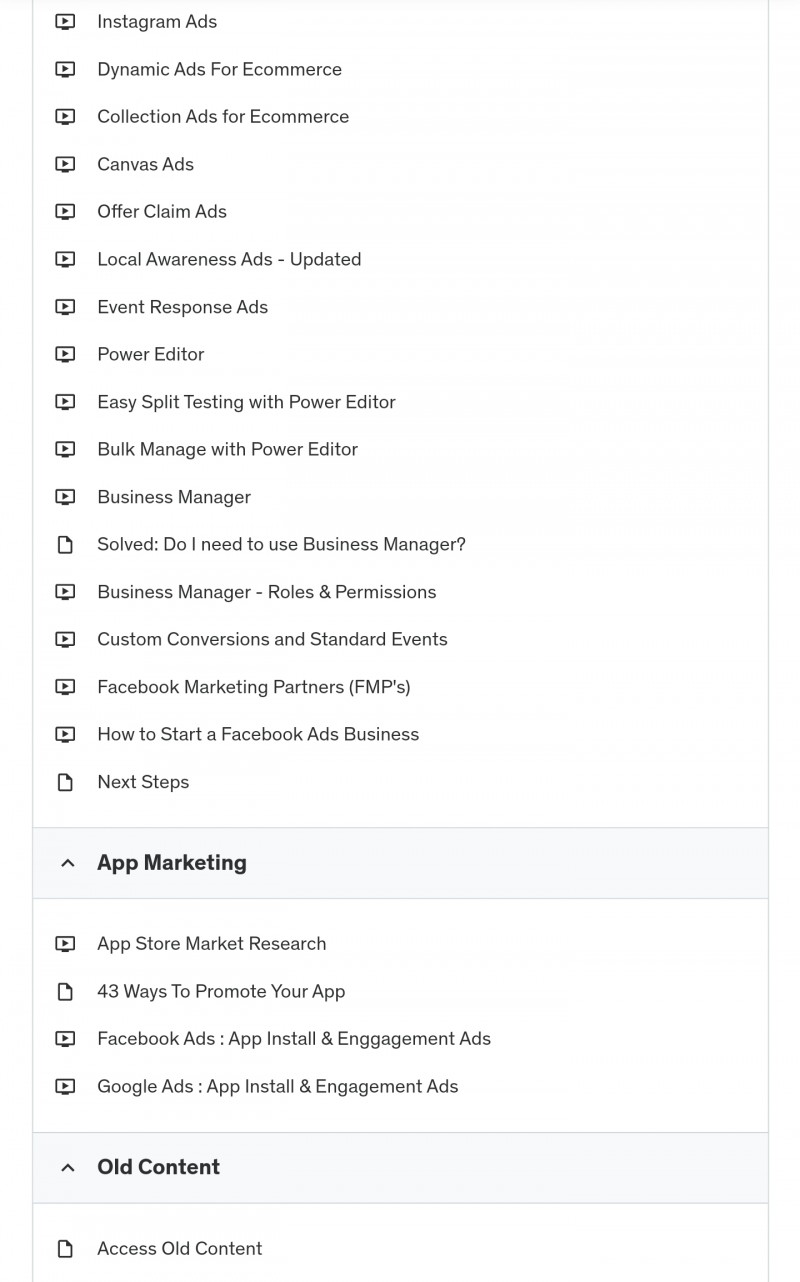Toggle the App Marketing section header
The height and width of the screenshot is (1282, 800).
pyautogui.click(x=400, y=863)
